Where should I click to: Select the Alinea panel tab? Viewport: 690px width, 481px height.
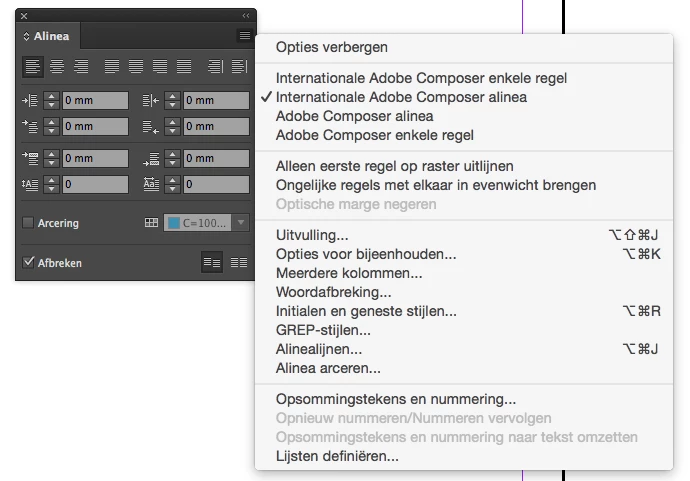pyautogui.click(x=48, y=36)
